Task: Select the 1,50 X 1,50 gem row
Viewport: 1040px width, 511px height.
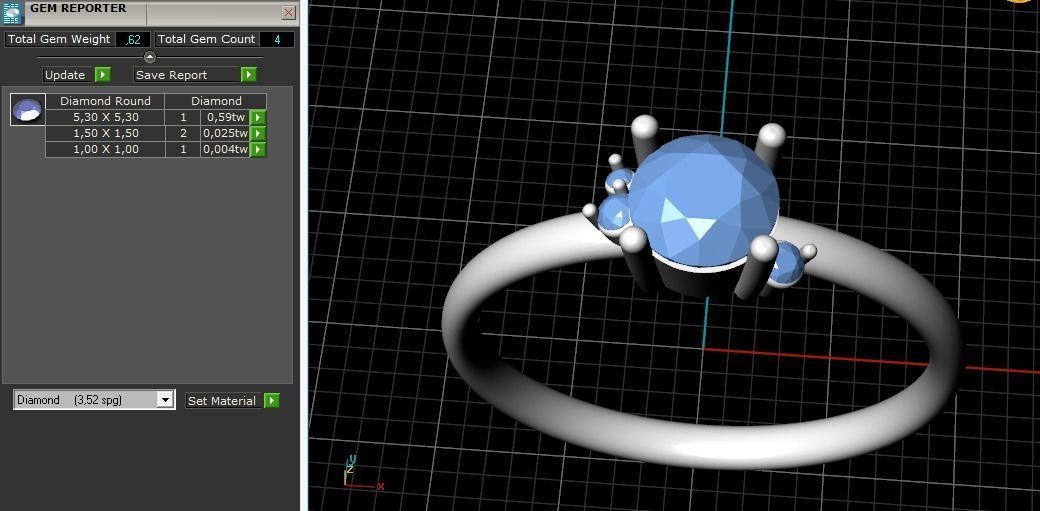Action: point(105,133)
